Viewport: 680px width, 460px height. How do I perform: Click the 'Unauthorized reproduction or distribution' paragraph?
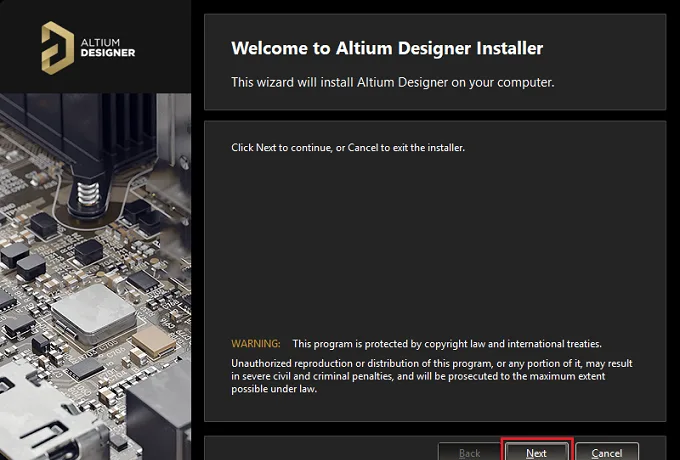coord(432,376)
